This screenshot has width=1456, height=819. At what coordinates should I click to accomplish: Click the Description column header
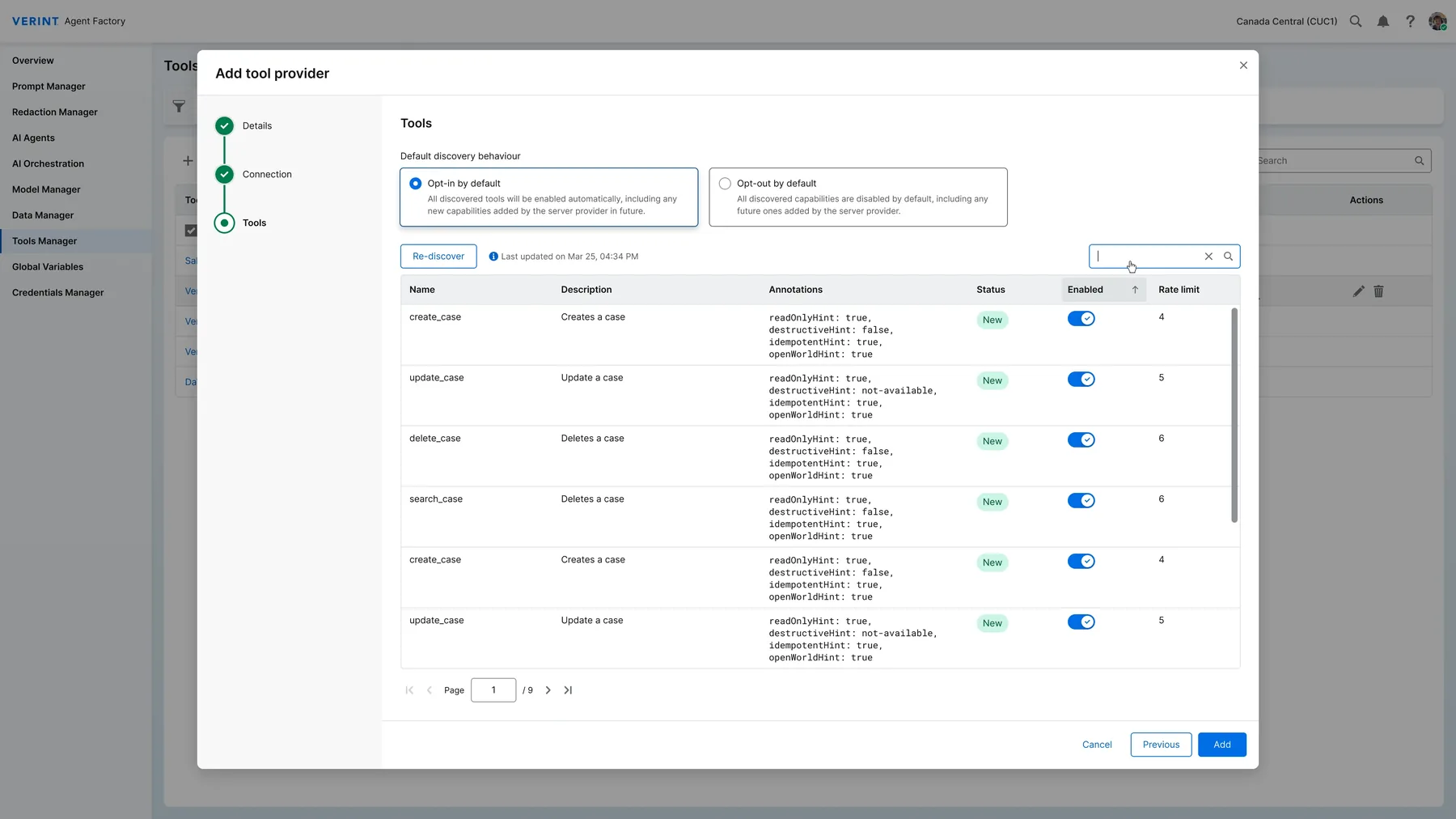pyautogui.click(x=586, y=290)
